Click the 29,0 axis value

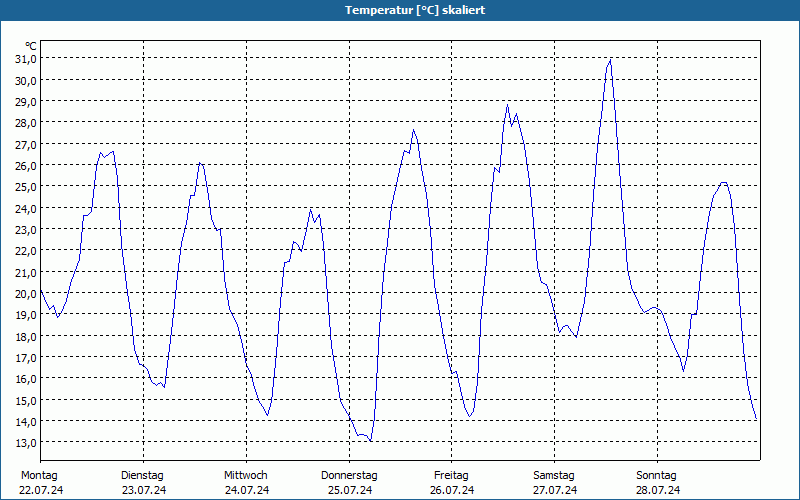pyautogui.click(x=26, y=102)
